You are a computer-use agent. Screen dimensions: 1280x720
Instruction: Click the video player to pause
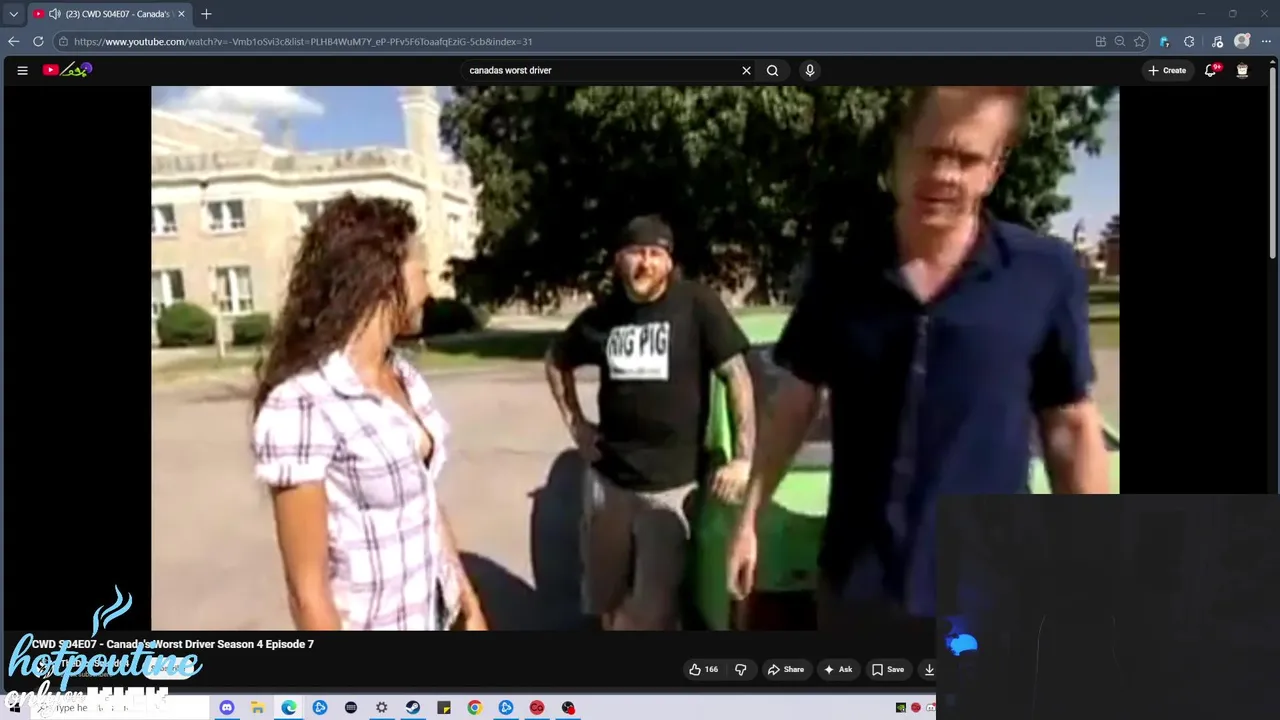635,358
